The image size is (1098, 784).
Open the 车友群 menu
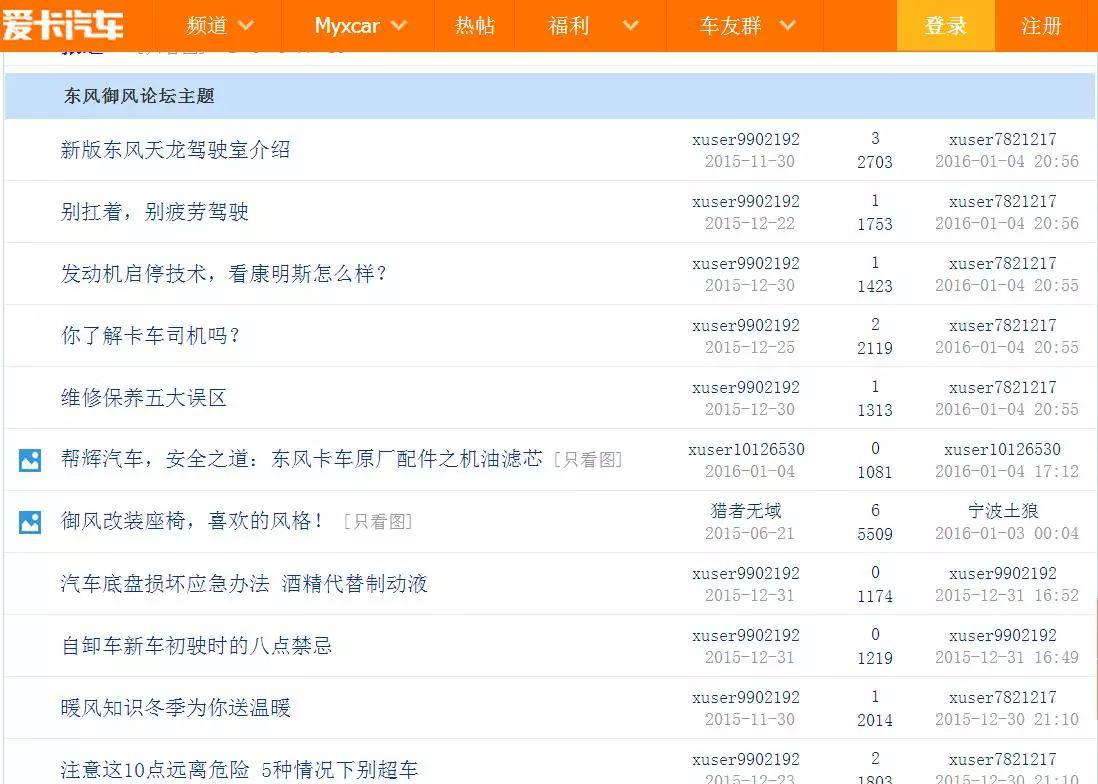point(730,26)
